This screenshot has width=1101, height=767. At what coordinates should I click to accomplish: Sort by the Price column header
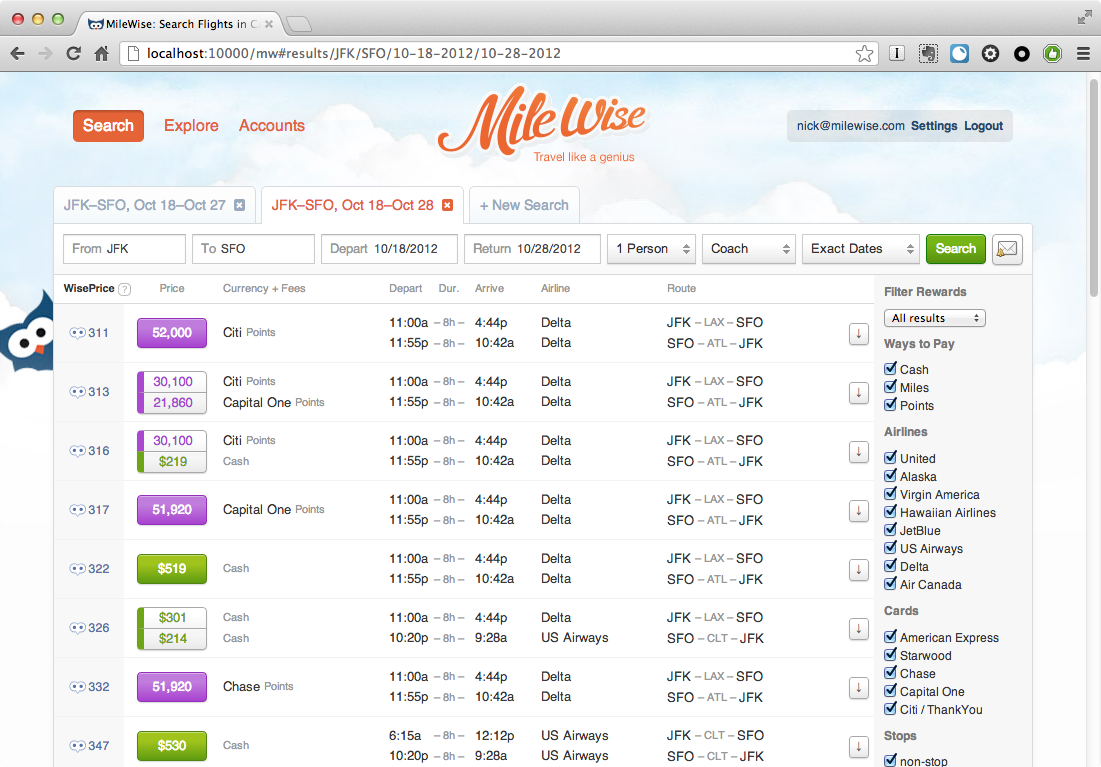click(x=172, y=289)
